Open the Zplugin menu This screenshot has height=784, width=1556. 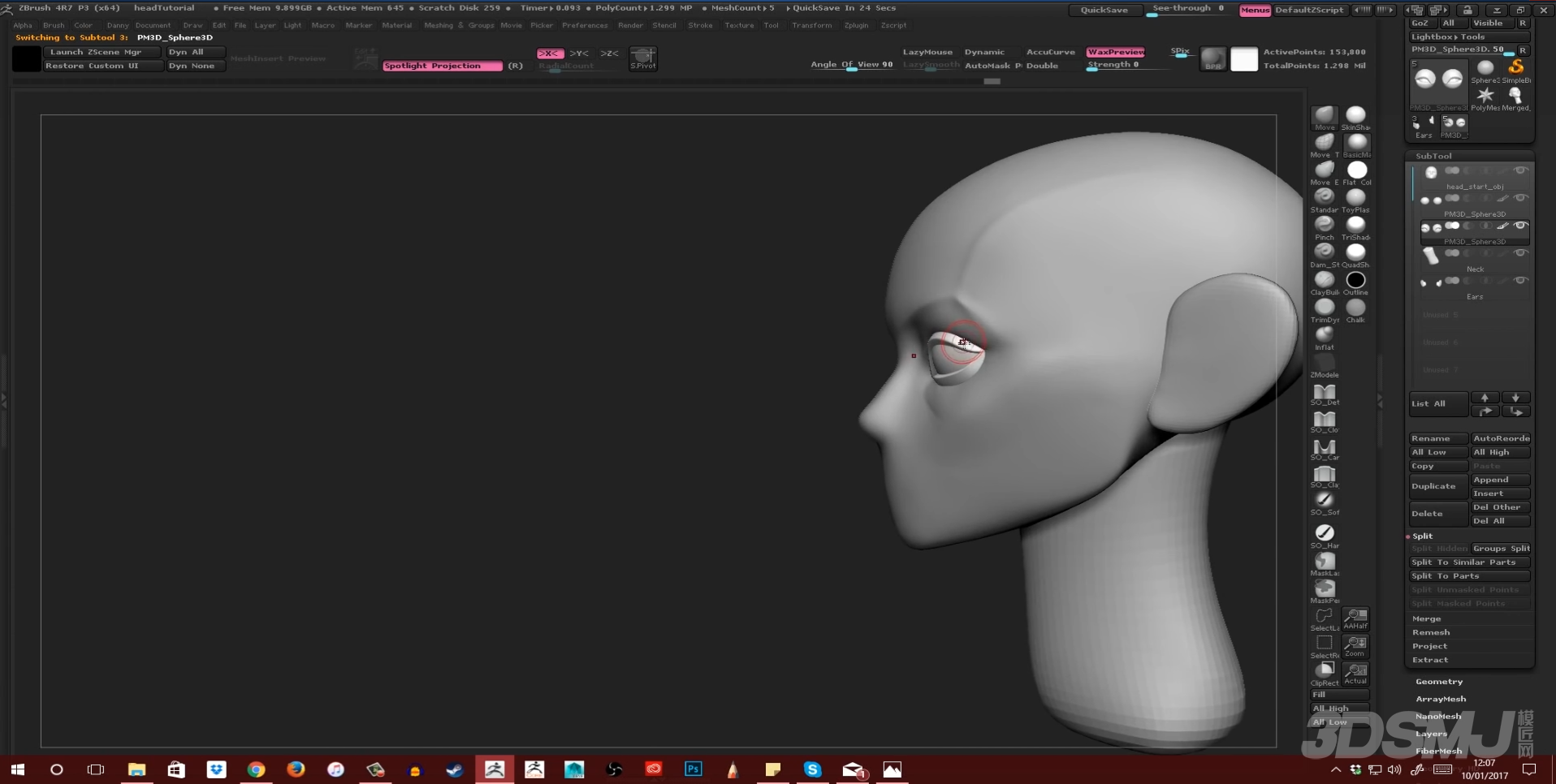click(856, 25)
